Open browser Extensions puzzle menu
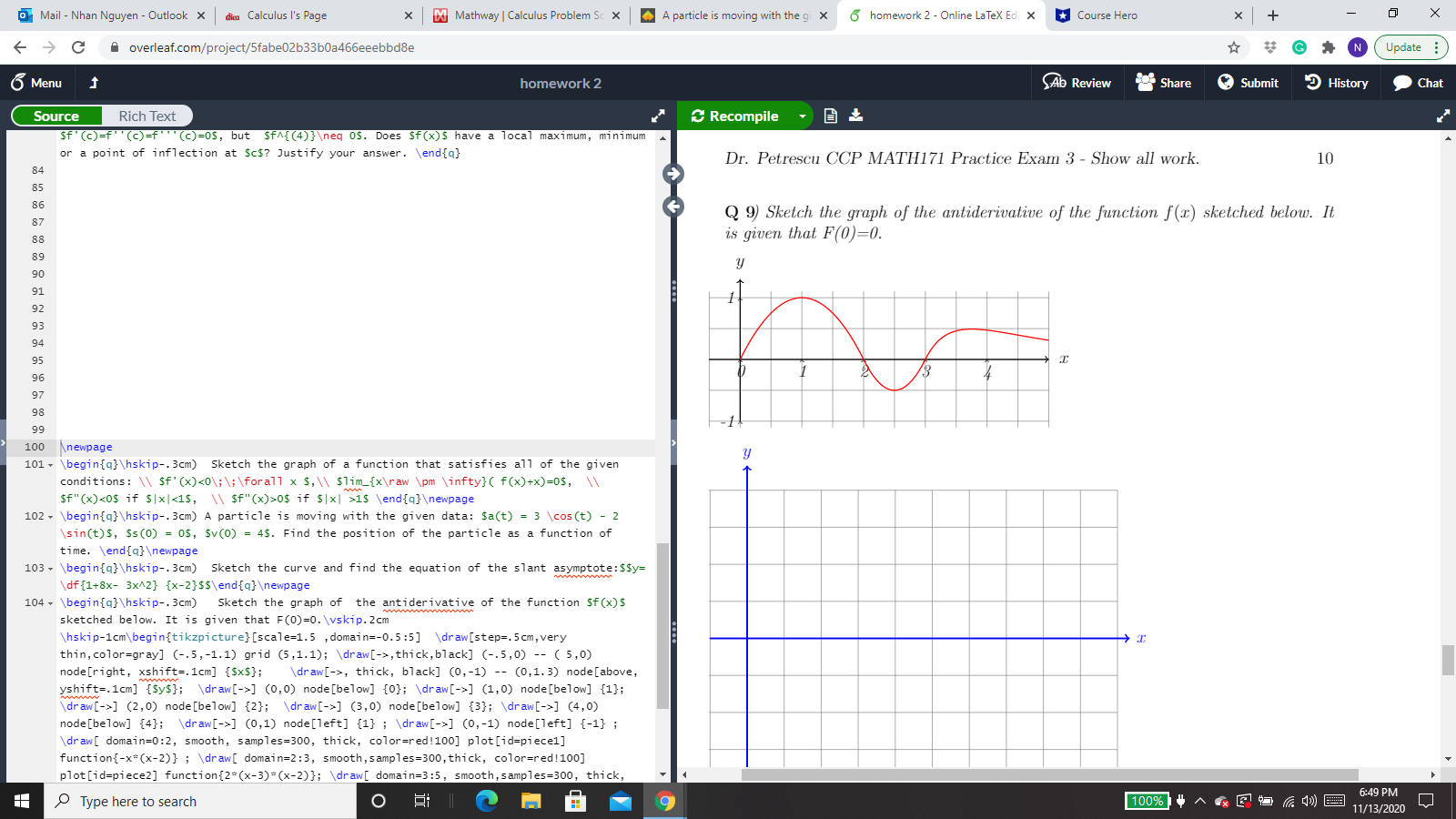Viewport: 1456px width, 819px height. click(1329, 47)
